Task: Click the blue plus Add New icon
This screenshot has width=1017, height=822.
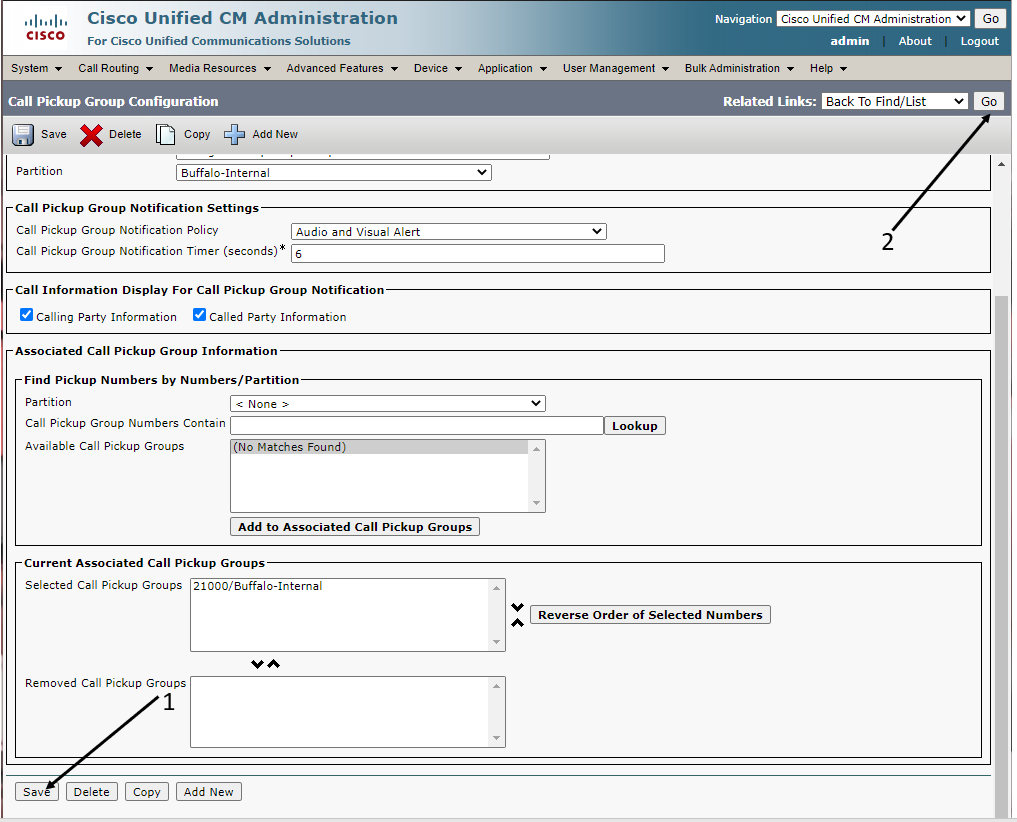Action: 234,134
